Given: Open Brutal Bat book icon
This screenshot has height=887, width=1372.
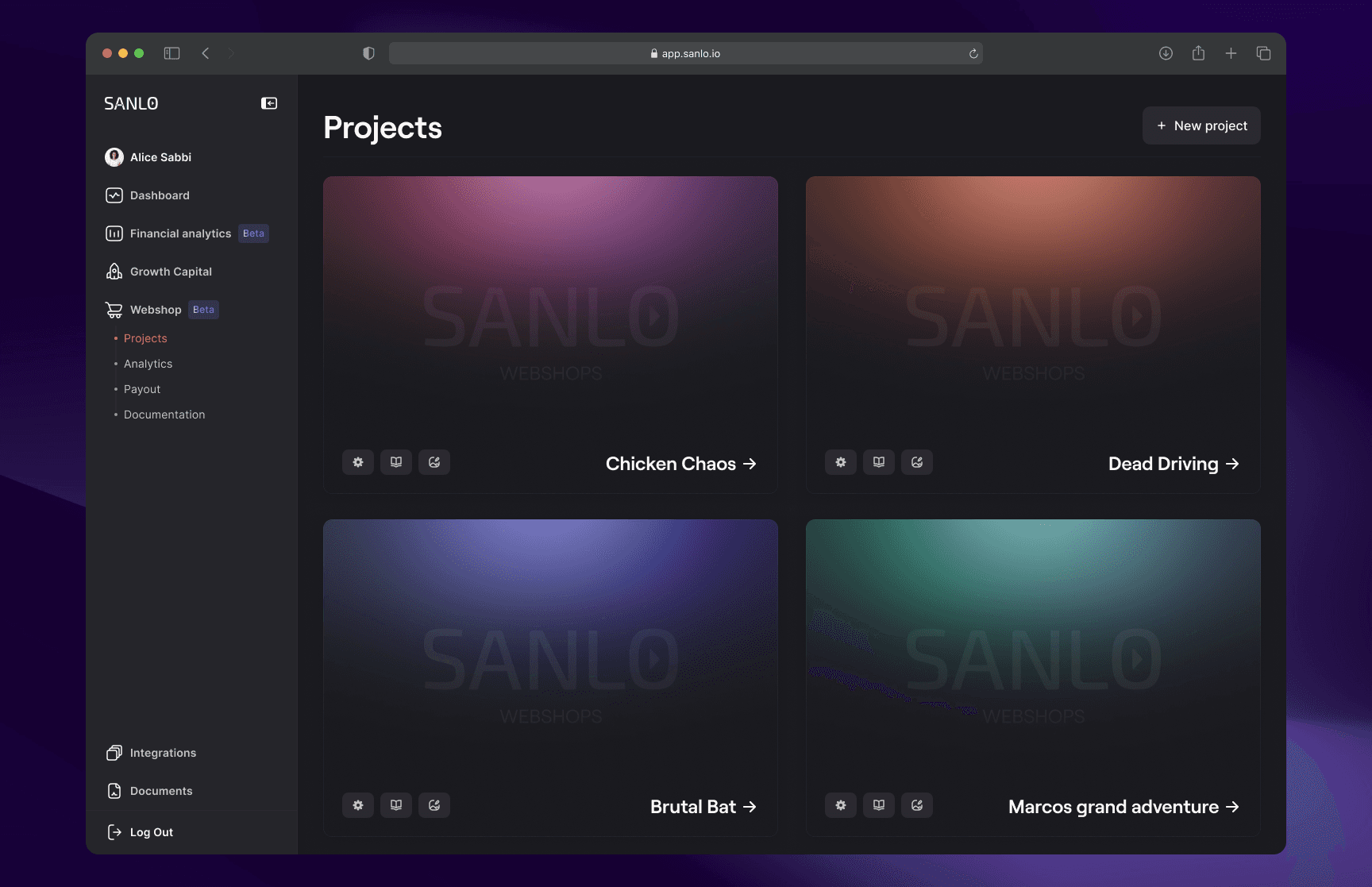Looking at the screenshot, I should 396,805.
